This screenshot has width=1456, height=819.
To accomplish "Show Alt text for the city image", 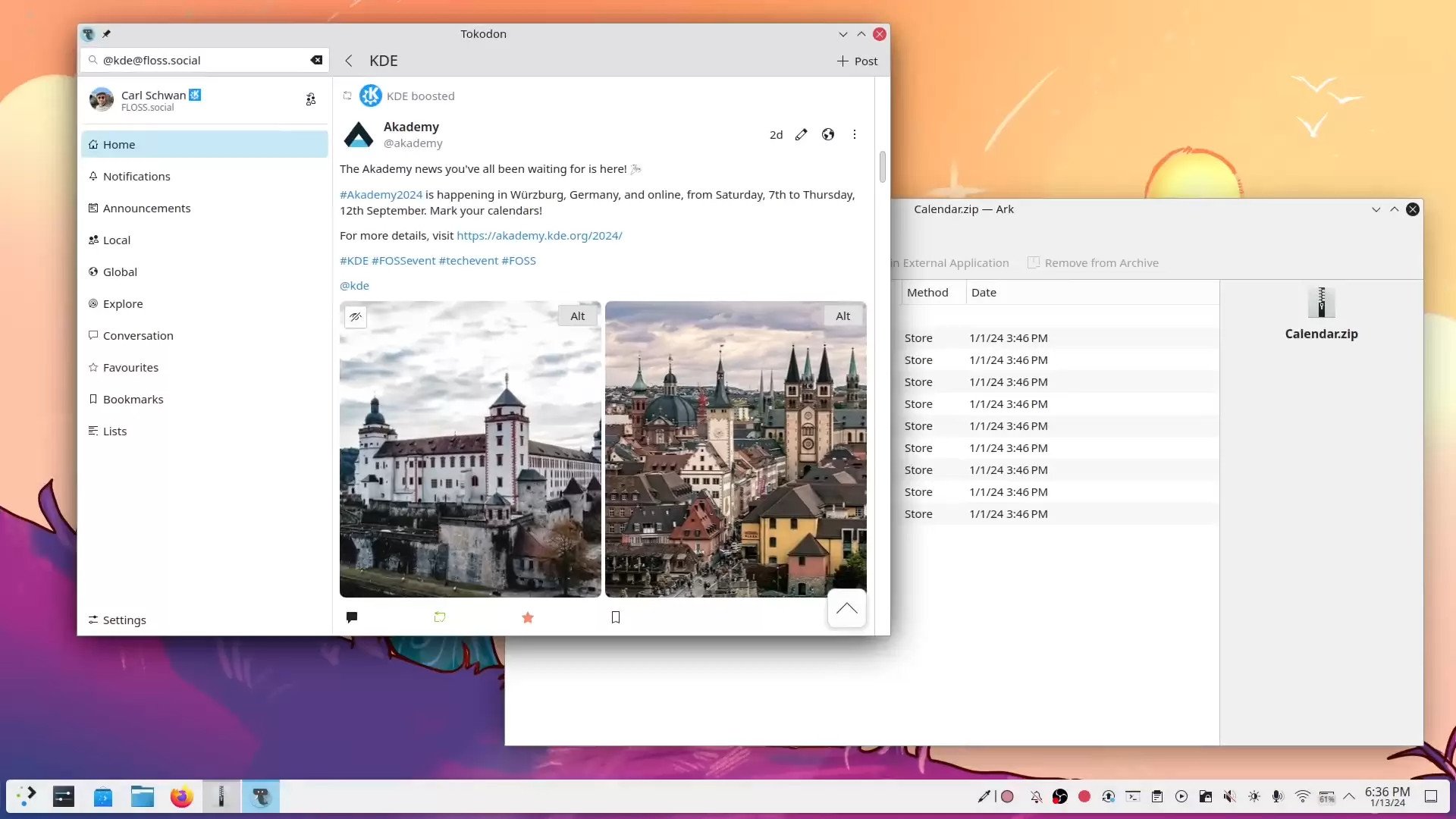I will point(843,316).
